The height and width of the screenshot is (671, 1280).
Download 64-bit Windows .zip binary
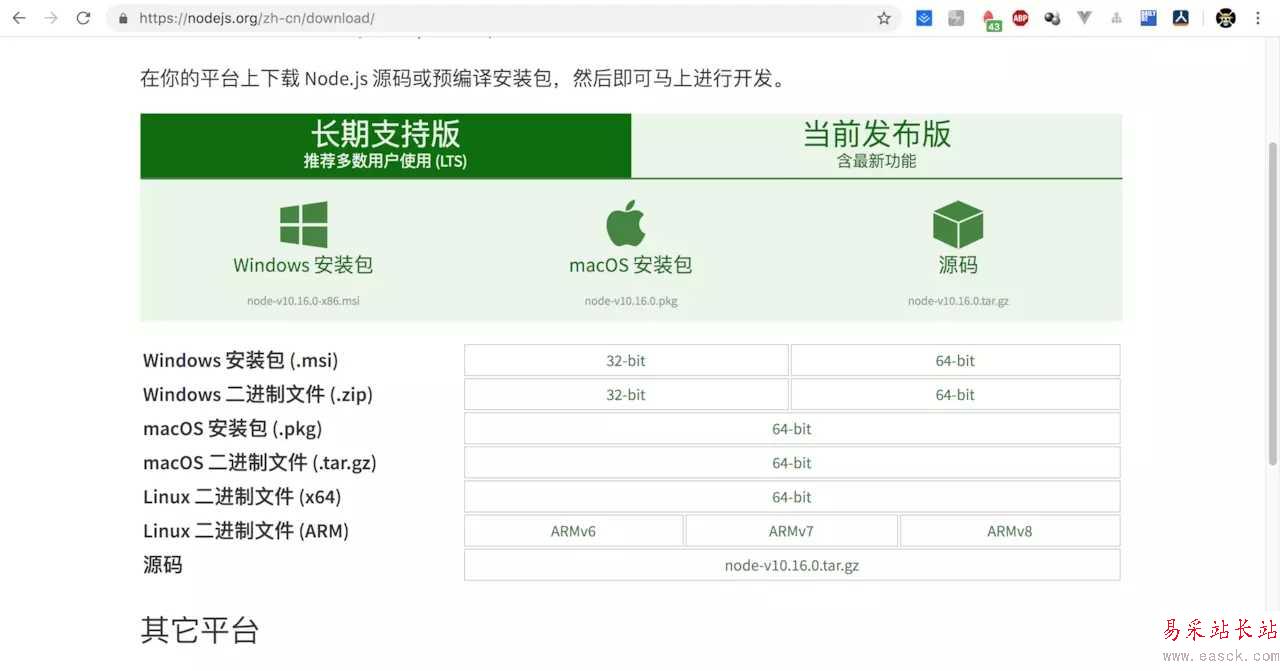[x=955, y=394]
